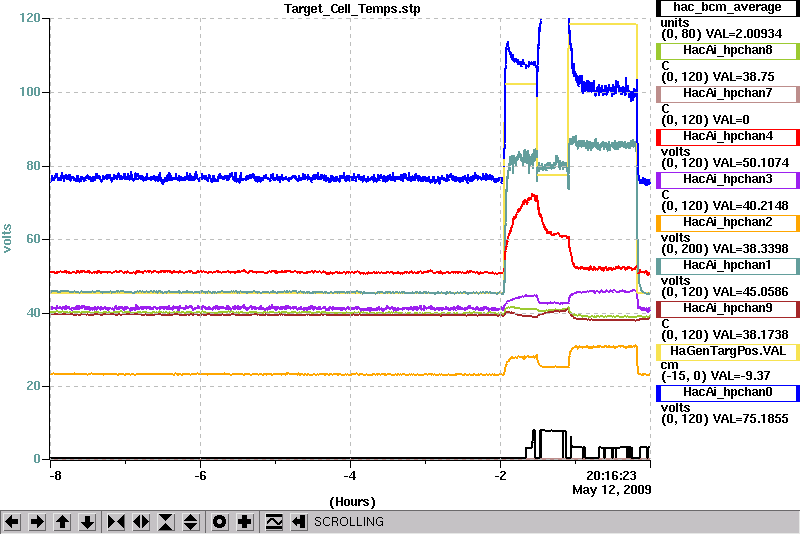The width and height of the screenshot is (800, 534).
Task: Click the 20:16:23 timestamp label
Action: tap(611, 476)
